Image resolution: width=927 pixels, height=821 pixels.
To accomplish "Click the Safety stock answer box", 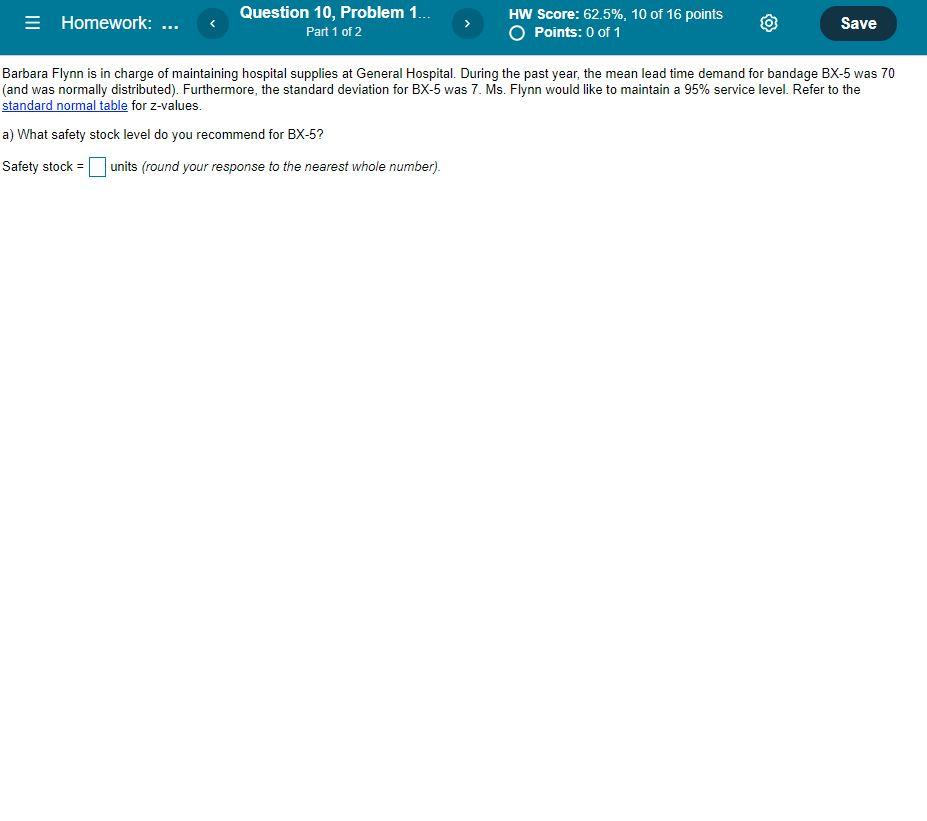I will tap(97, 167).
